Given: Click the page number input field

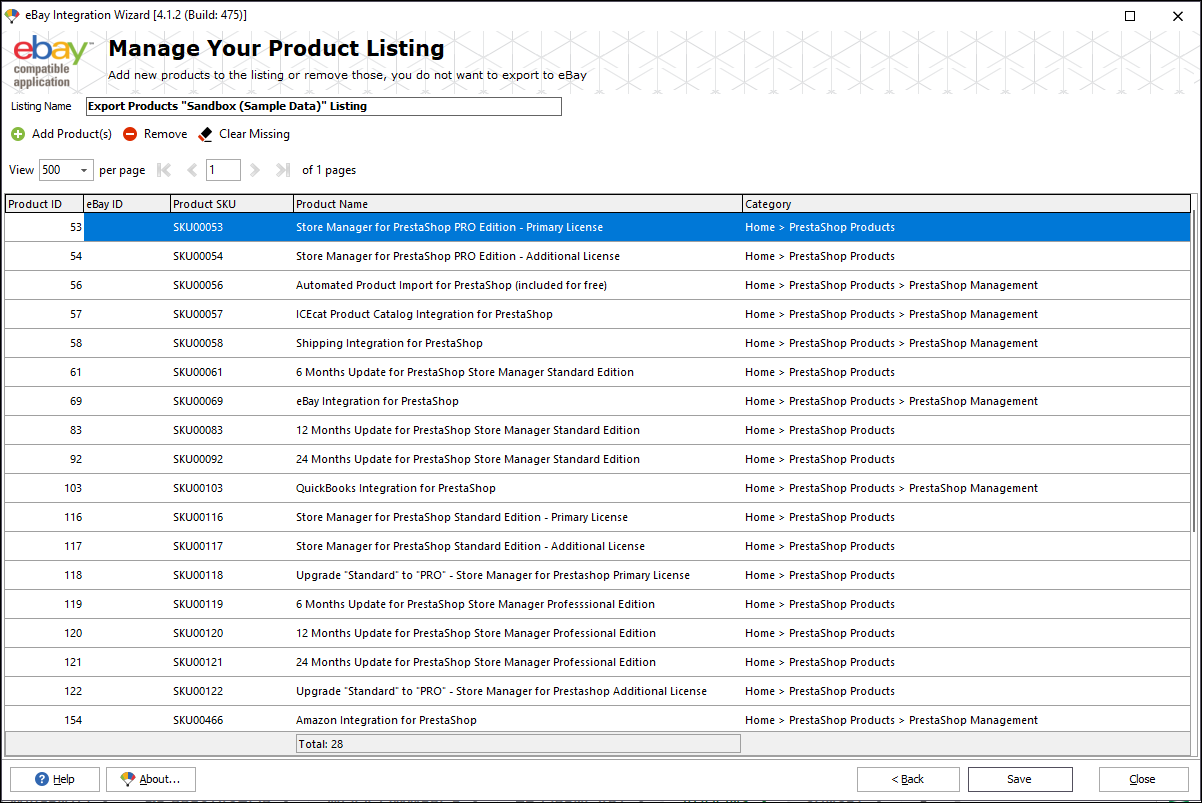Looking at the screenshot, I should point(223,170).
